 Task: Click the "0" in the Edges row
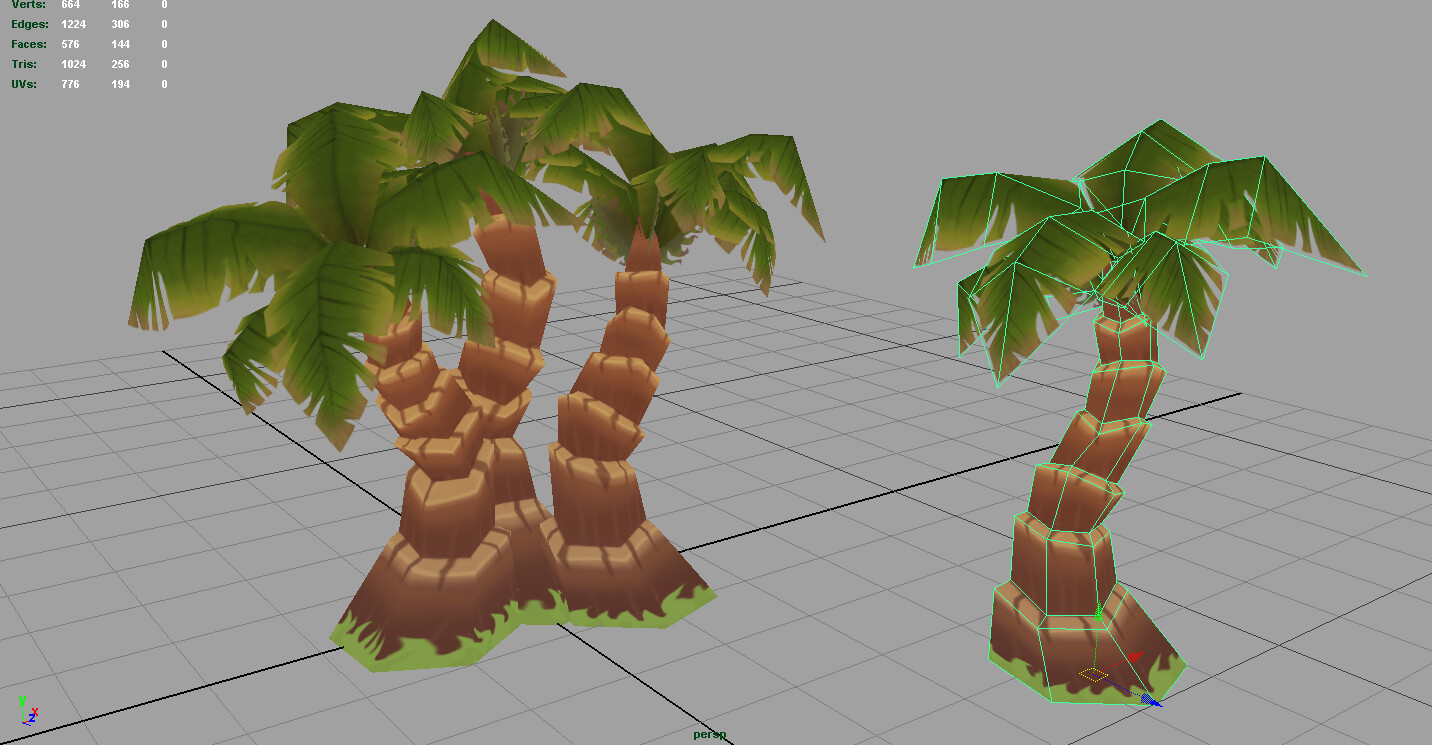pyautogui.click(x=164, y=24)
